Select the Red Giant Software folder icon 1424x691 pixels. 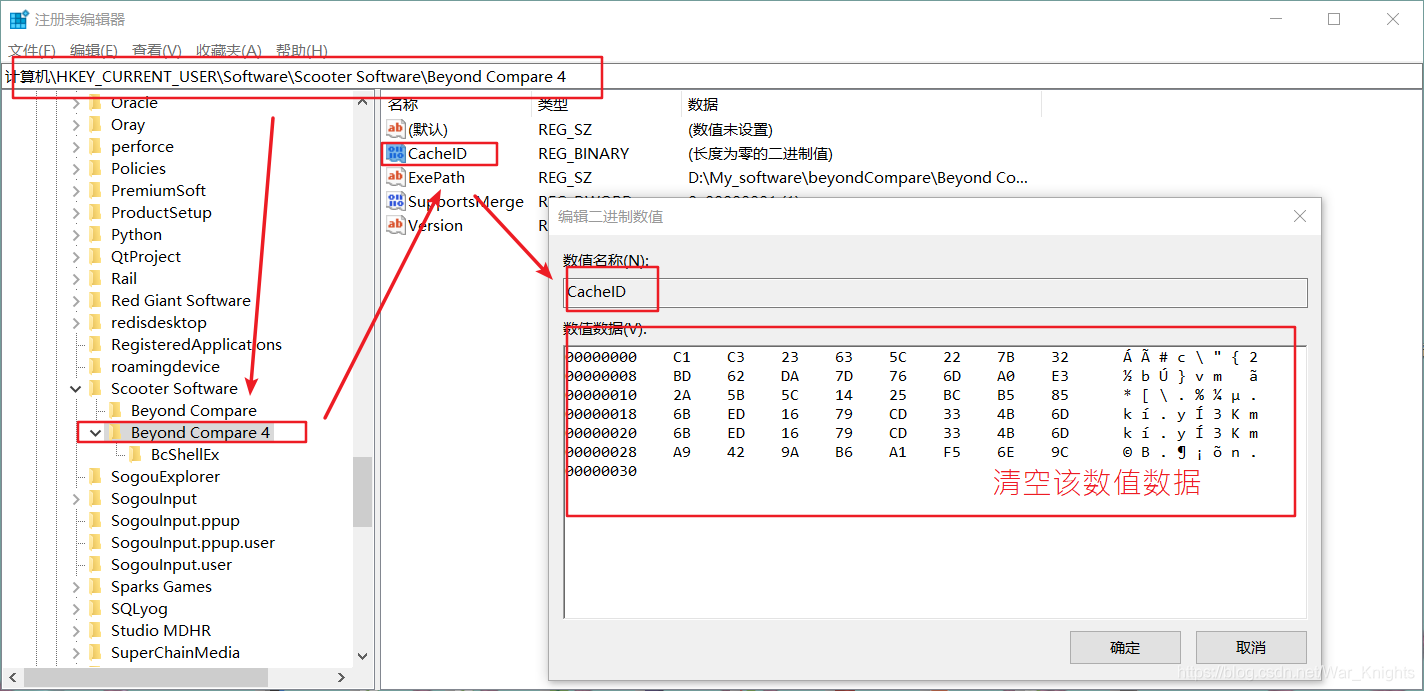coord(96,301)
